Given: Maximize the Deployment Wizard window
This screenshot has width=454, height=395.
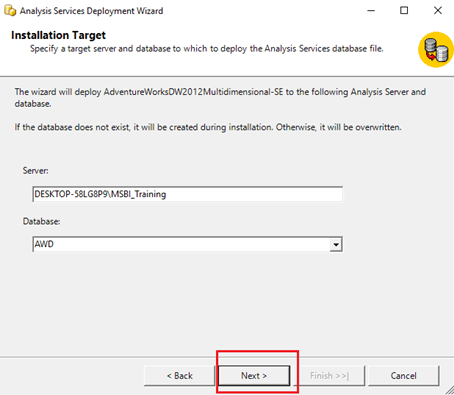Looking at the screenshot, I should [x=404, y=11].
